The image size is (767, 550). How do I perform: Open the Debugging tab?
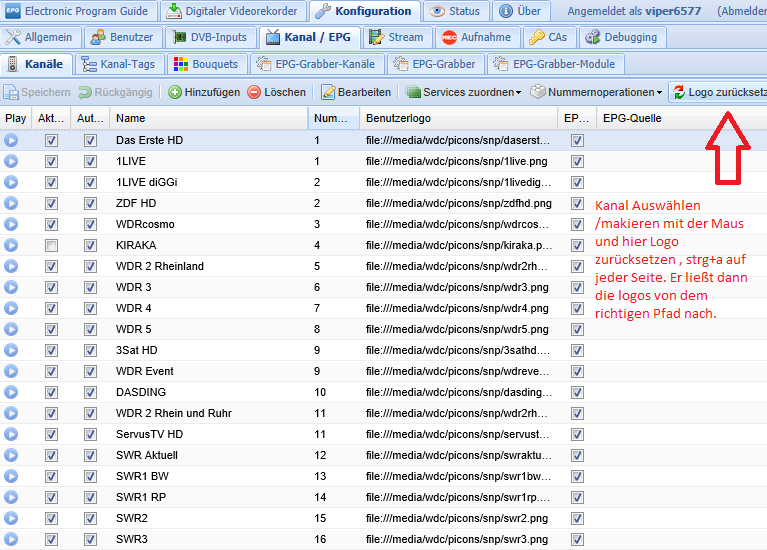point(622,37)
